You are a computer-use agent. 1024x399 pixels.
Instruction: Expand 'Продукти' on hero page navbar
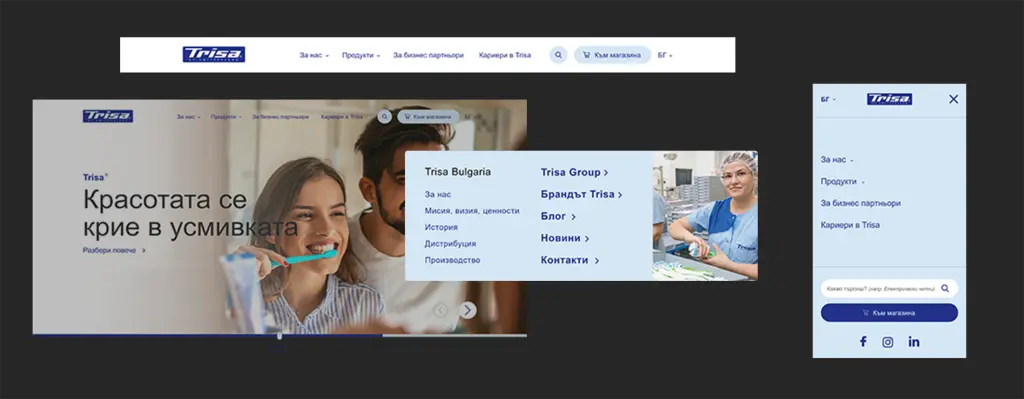click(x=226, y=117)
